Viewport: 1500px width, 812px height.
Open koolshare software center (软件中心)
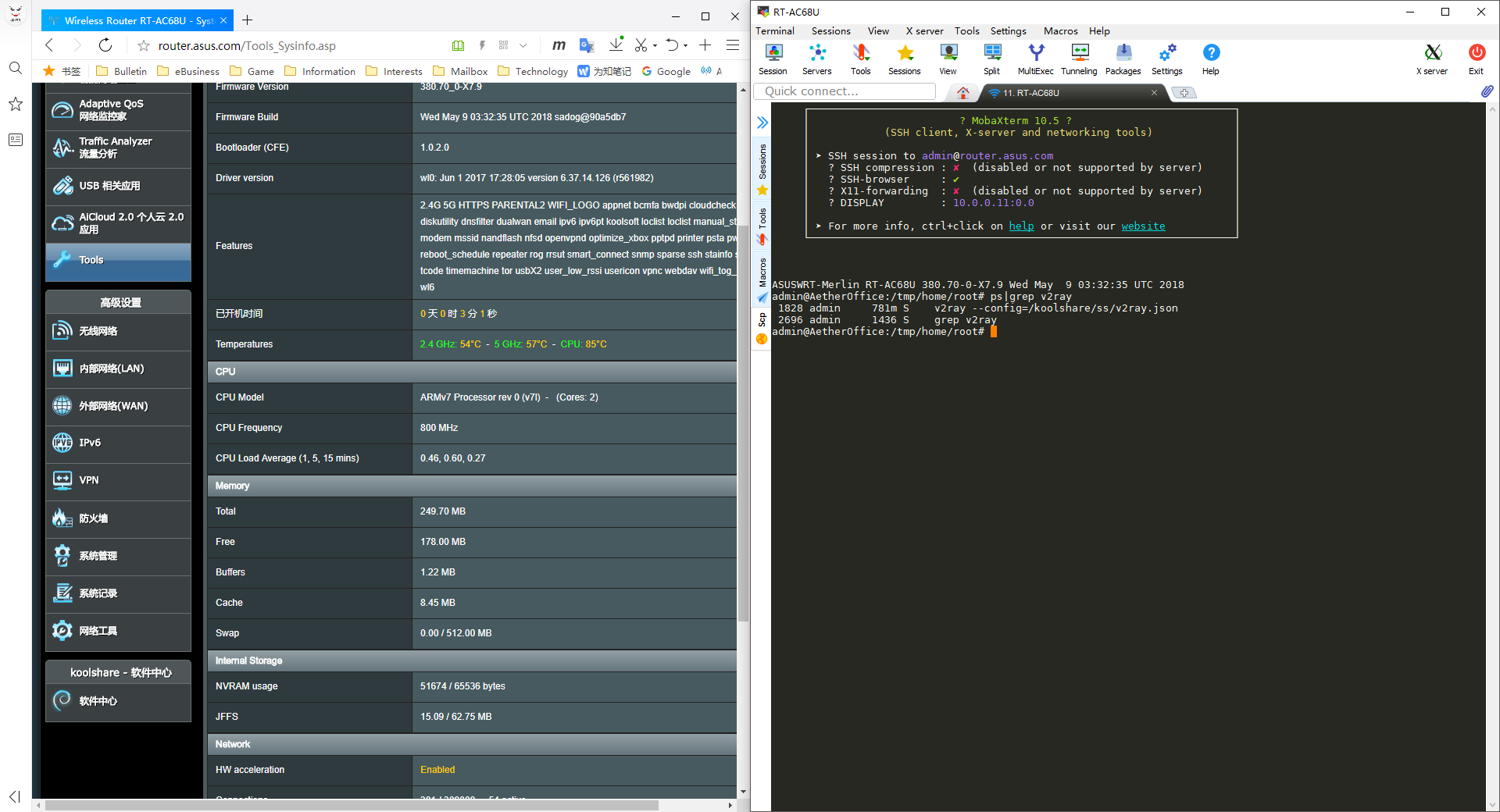click(118, 701)
